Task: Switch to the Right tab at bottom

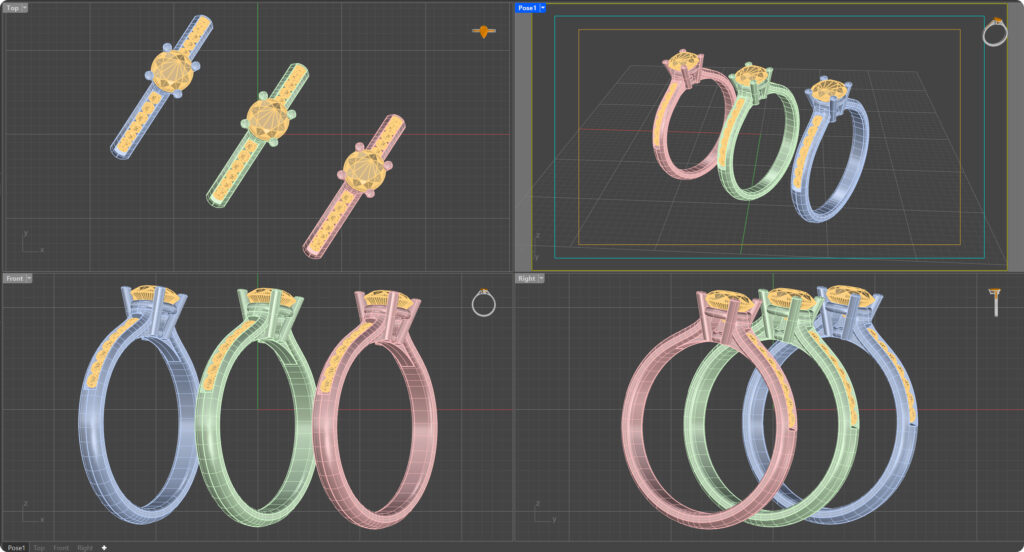Action: click(x=86, y=547)
